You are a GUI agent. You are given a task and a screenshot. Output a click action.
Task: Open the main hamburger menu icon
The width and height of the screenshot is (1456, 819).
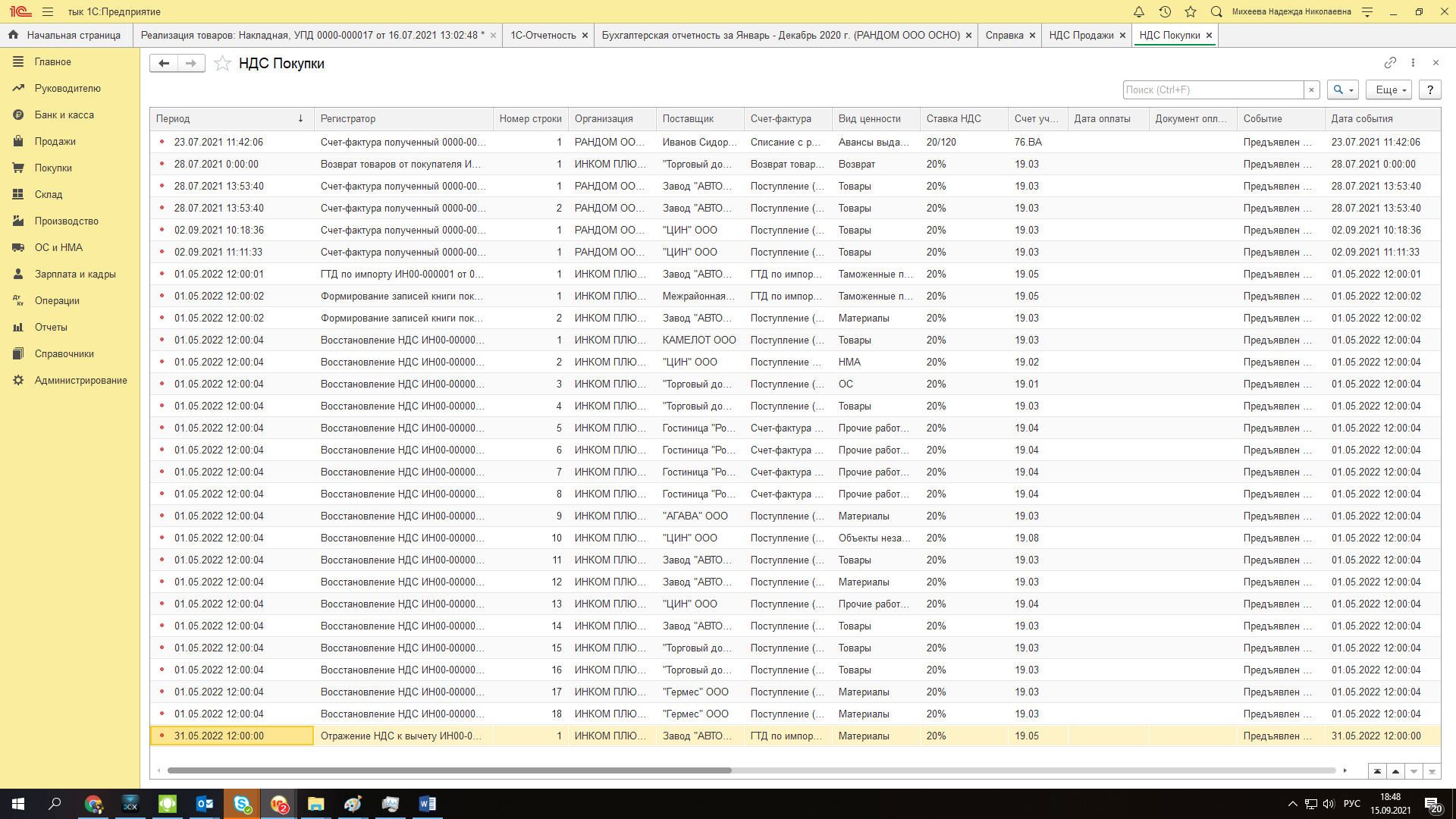[48, 11]
